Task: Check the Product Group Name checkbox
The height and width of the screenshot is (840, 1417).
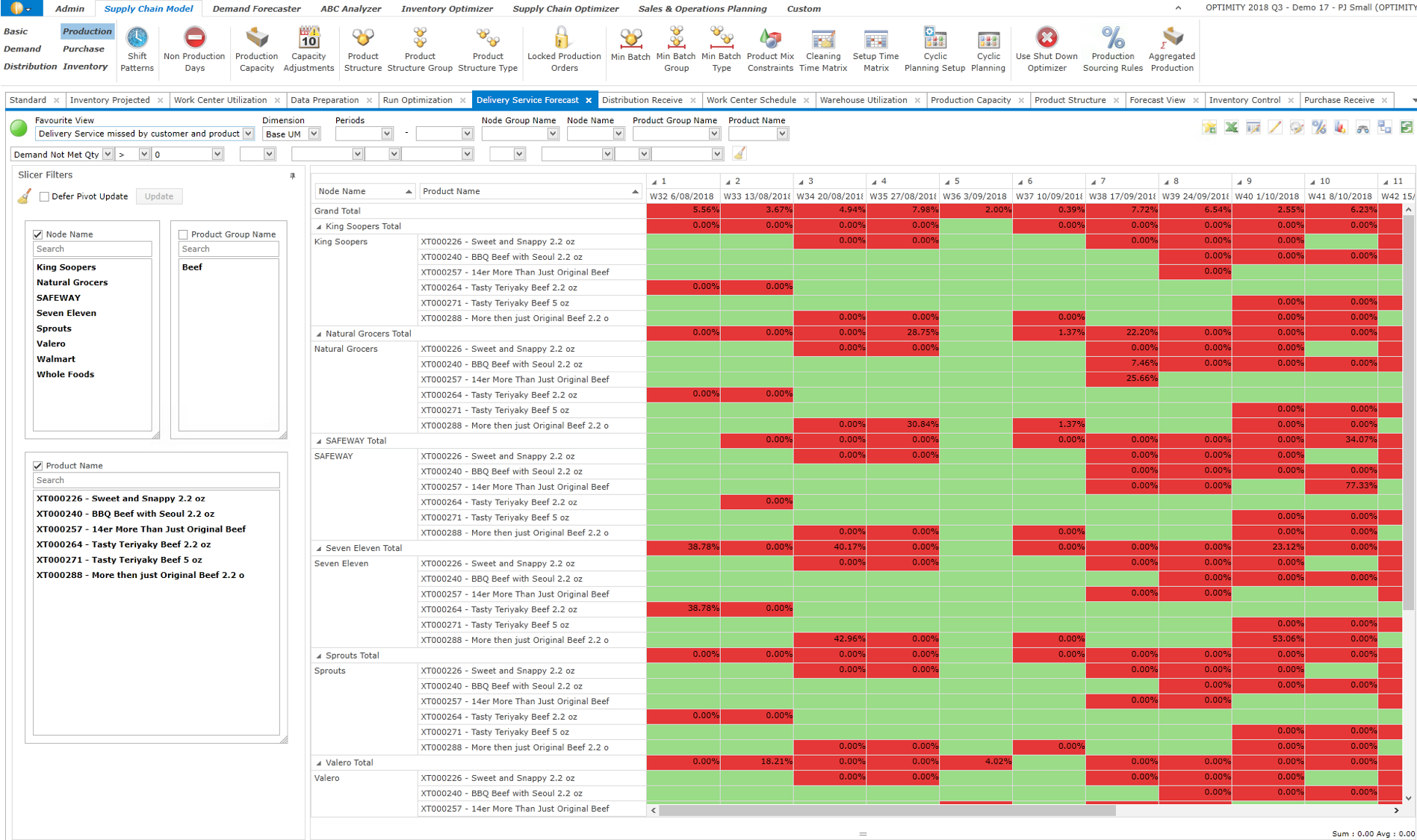Action: point(183,234)
